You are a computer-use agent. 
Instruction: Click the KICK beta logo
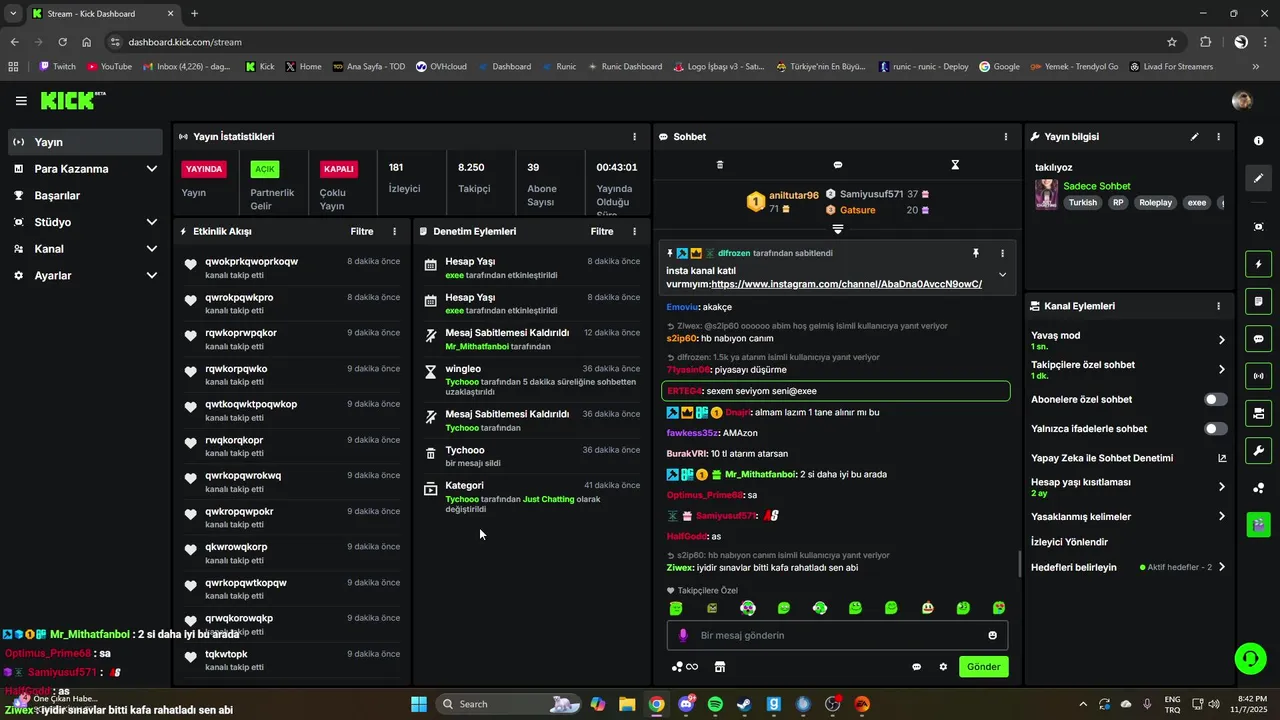[x=72, y=100]
